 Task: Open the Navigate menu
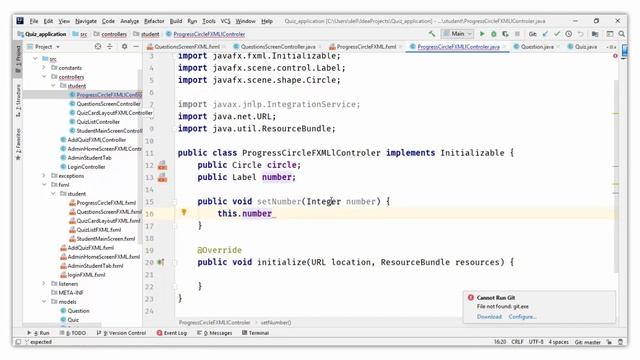tap(86, 21)
